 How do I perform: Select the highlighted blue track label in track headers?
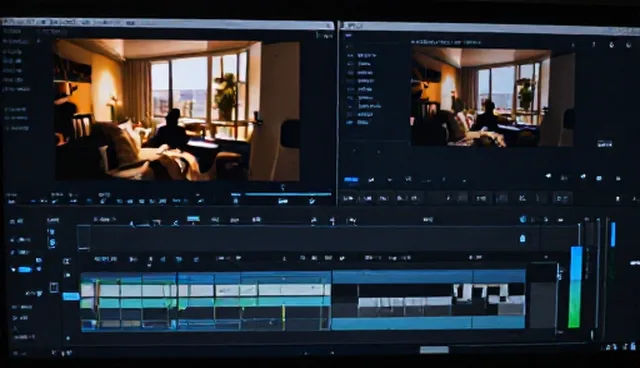24,269
